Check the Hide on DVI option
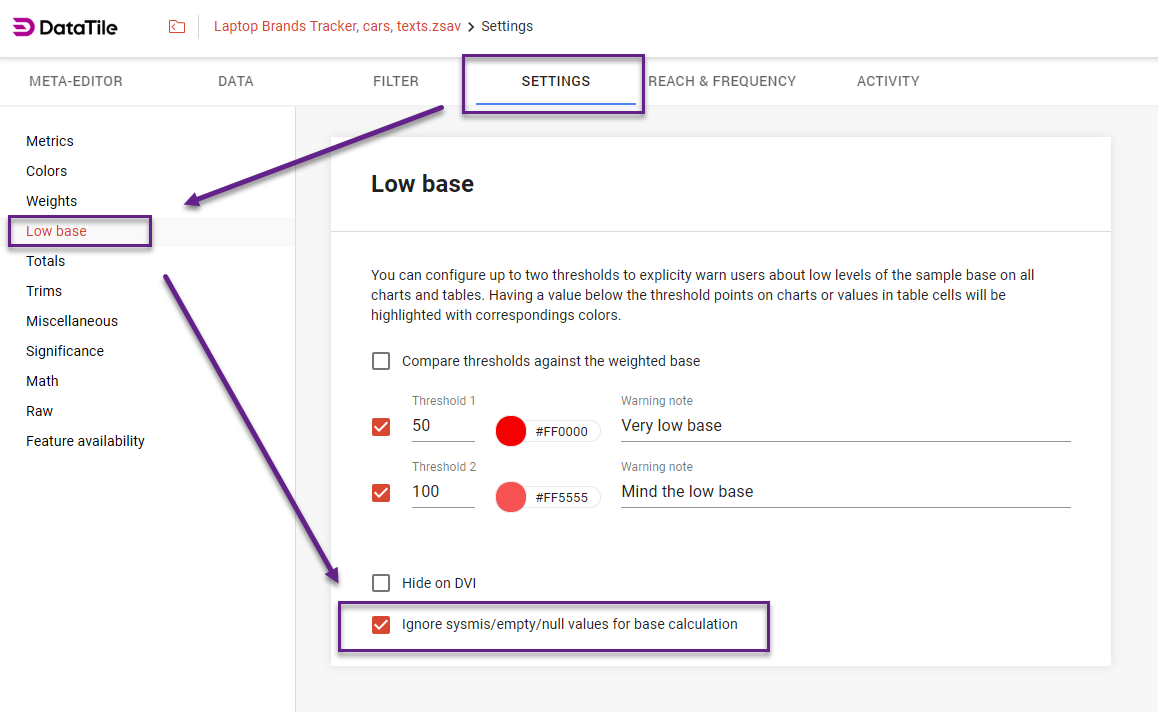The width and height of the screenshot is (1158, 712). [381, 583]
